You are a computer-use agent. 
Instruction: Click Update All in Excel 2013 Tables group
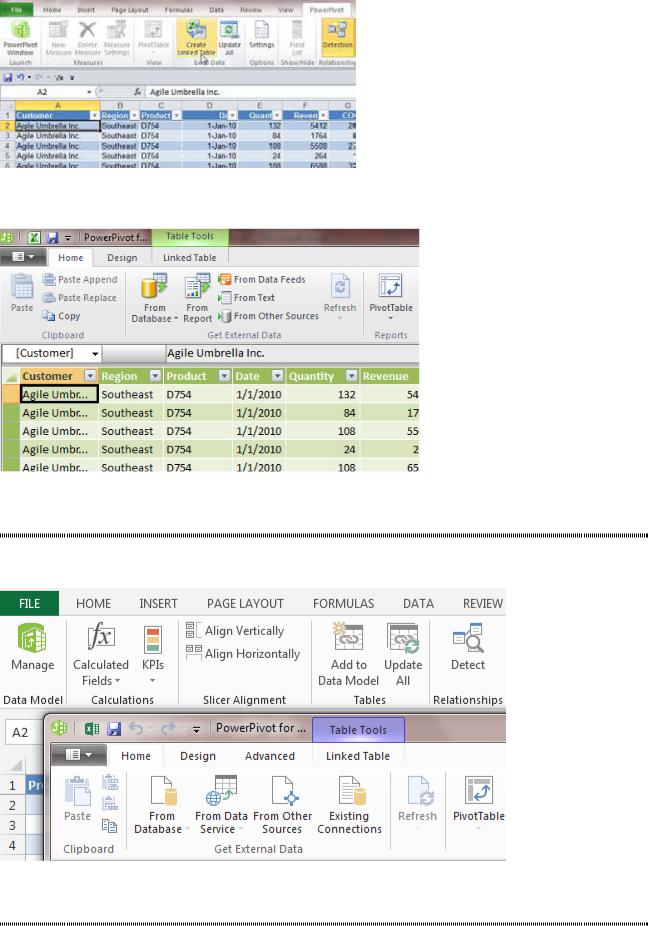click(x=403, y=654)
